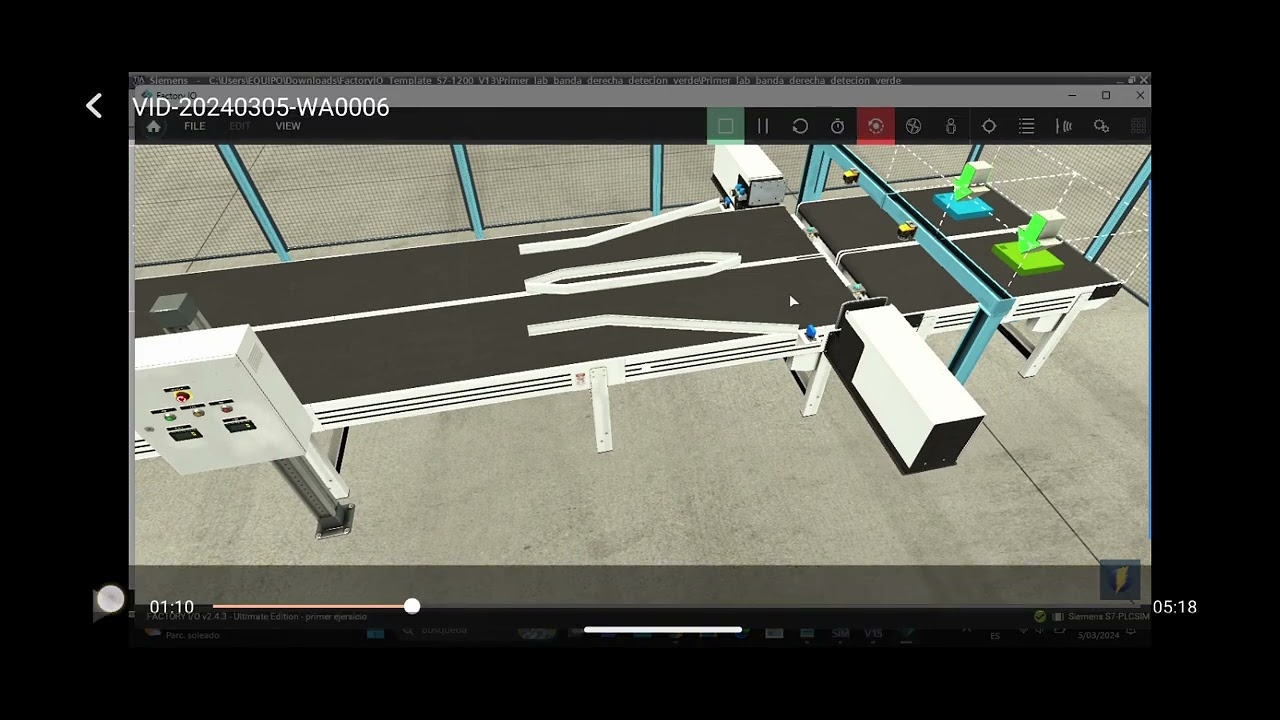1280x720 pixels.
Task: Maximize the Factory I/O window
Action: click(1106, 95)
